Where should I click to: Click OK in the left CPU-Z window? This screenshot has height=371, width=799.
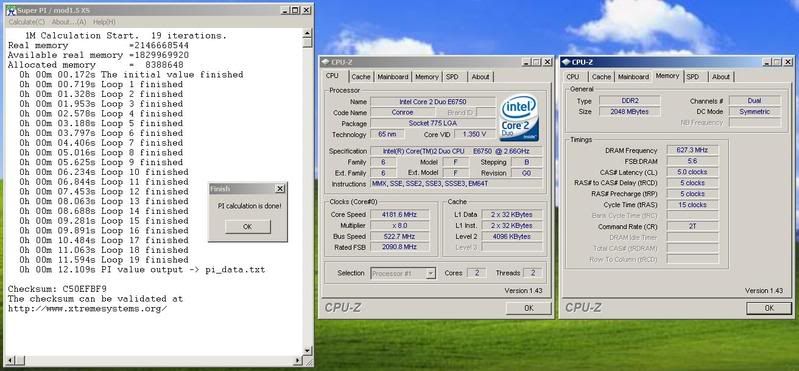coord(528,308)
